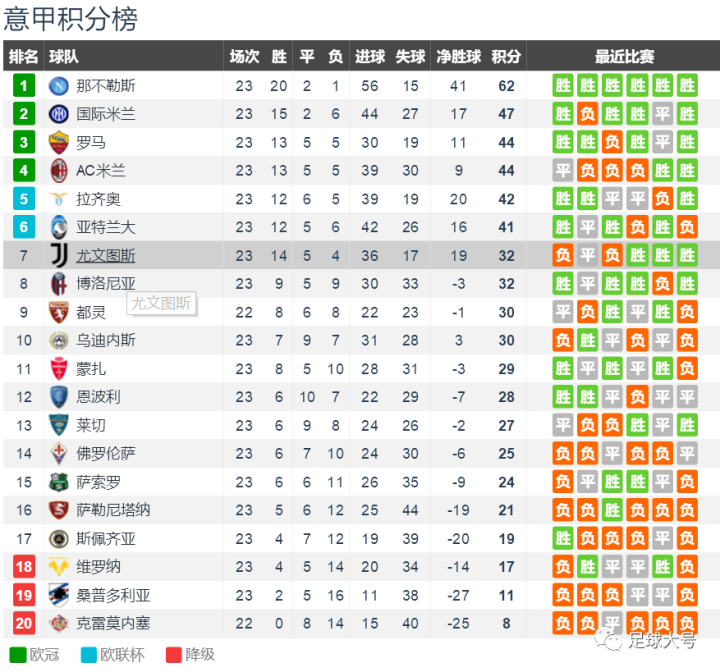Open the 克雷莫内塞 team name

point(113,623)
